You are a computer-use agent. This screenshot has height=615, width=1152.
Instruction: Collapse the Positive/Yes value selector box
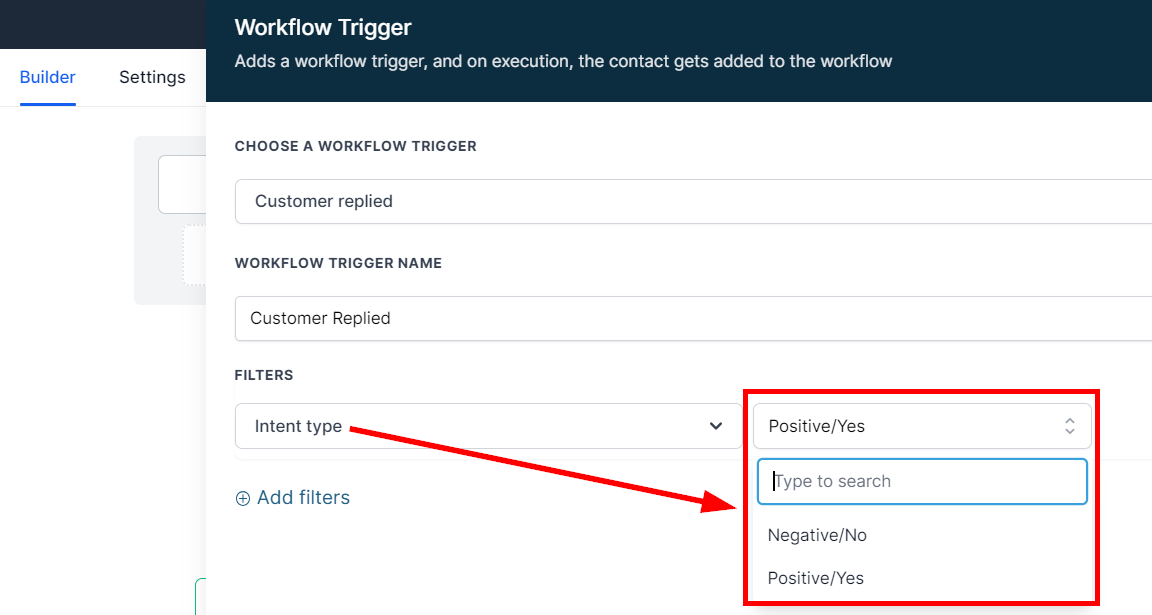click(x=920, y=426)
